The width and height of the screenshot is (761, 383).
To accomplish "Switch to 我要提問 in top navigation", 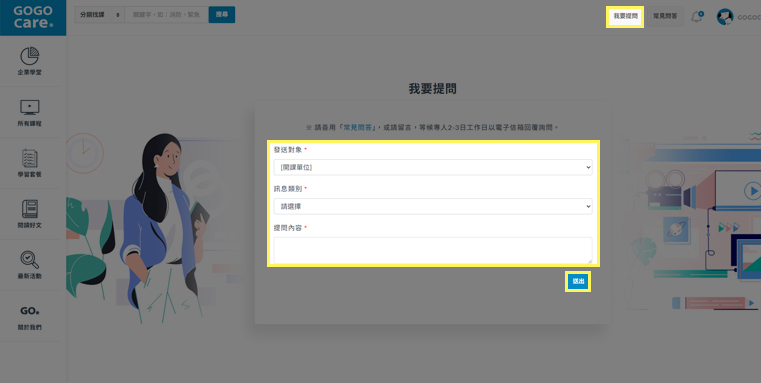I will pos(625,17).
